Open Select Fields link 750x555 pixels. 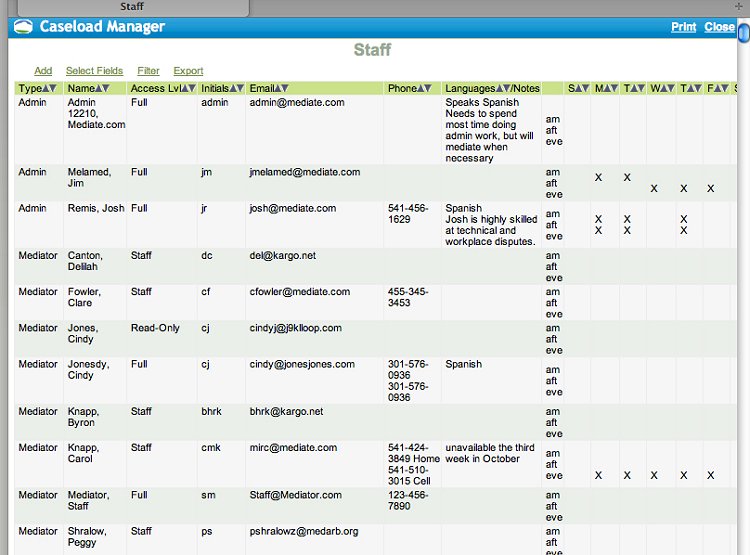(x=94, y=71)
